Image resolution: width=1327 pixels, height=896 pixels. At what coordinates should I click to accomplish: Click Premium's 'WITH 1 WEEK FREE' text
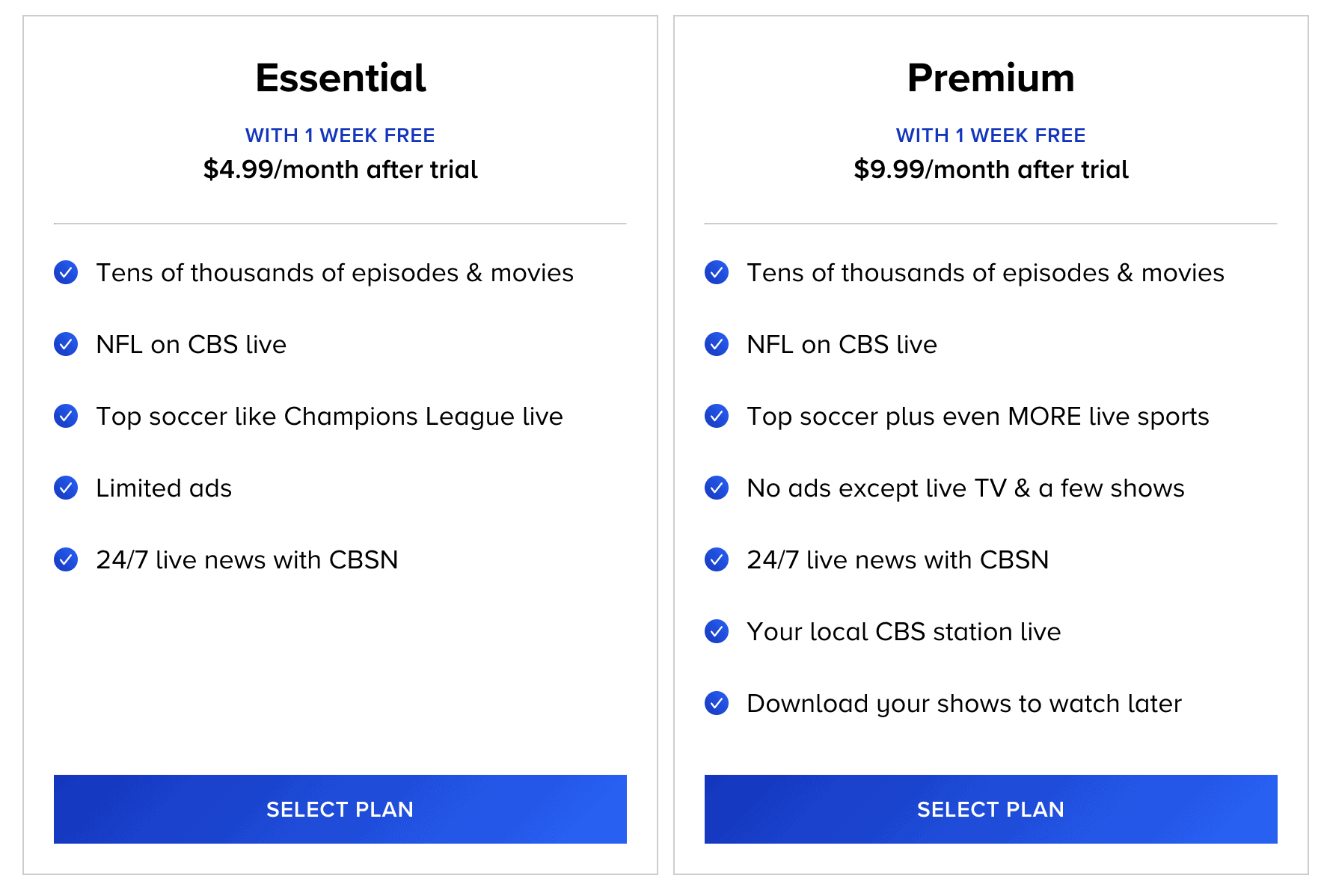tap(990, 135)
